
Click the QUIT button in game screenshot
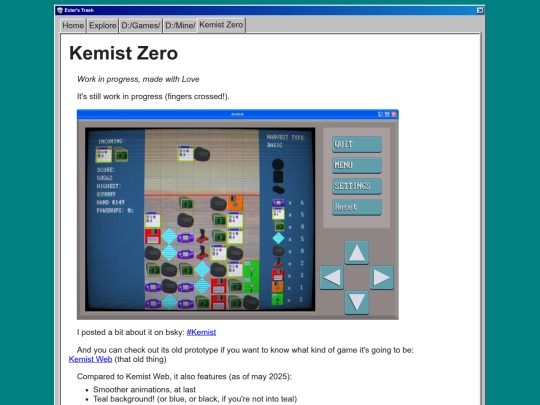tap(357, 144)
